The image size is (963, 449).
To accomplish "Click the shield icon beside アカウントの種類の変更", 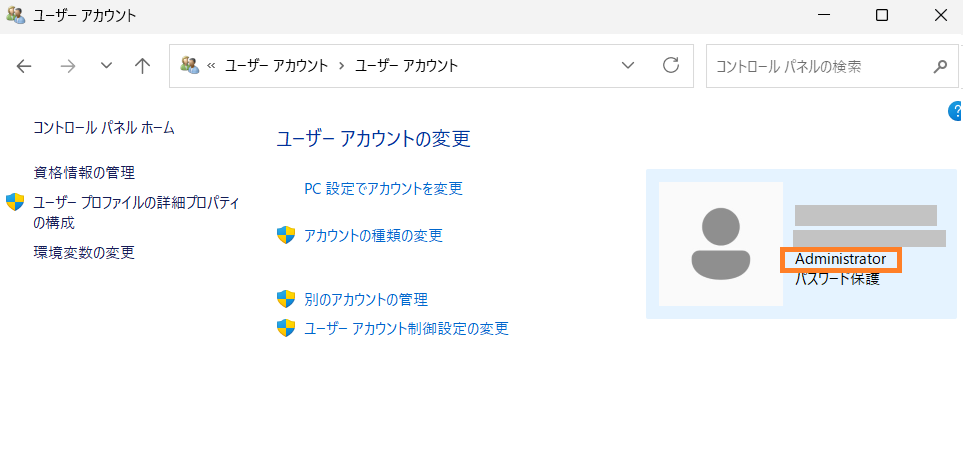I will click(x=286, y=235).
